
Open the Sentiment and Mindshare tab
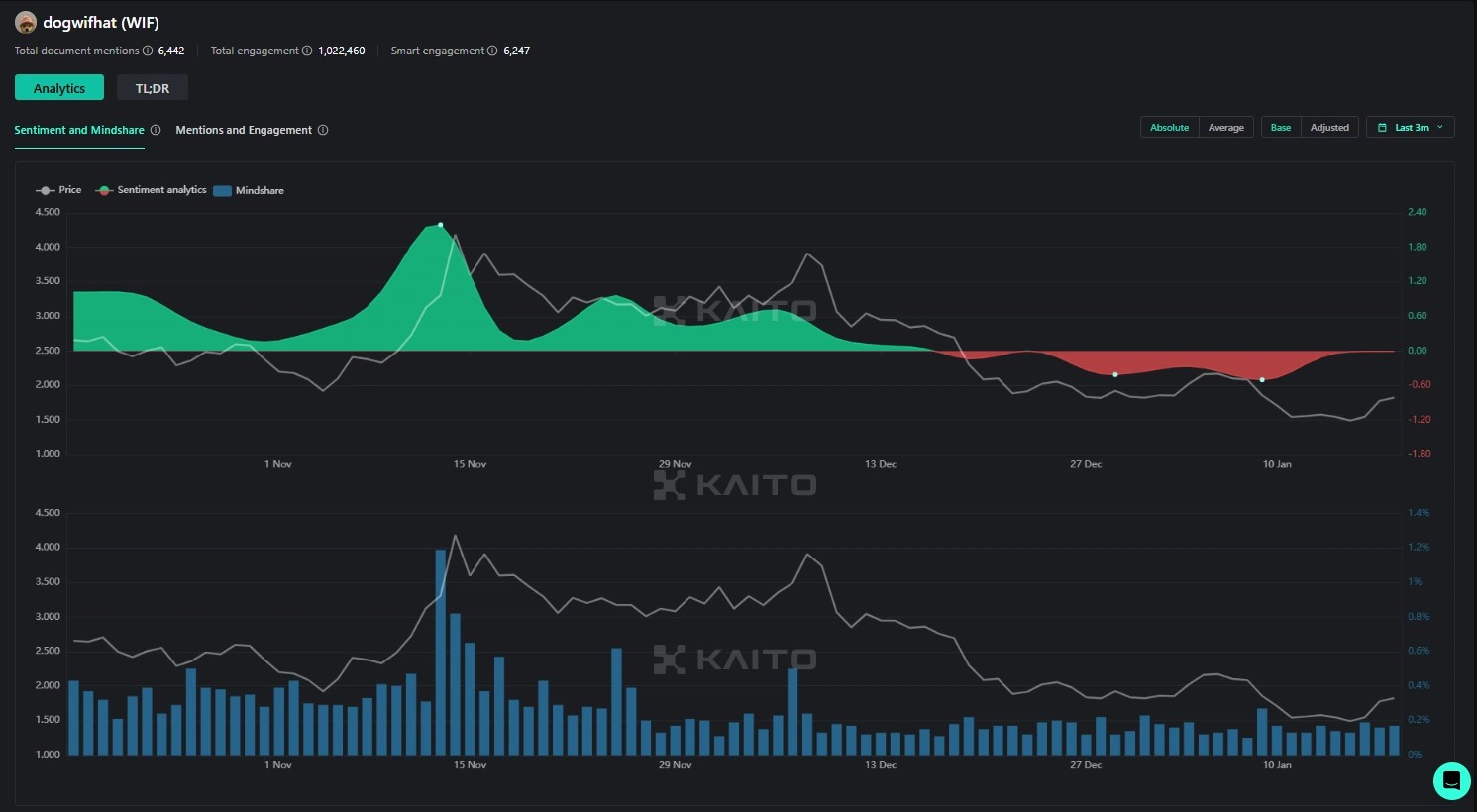click(79, 130)
